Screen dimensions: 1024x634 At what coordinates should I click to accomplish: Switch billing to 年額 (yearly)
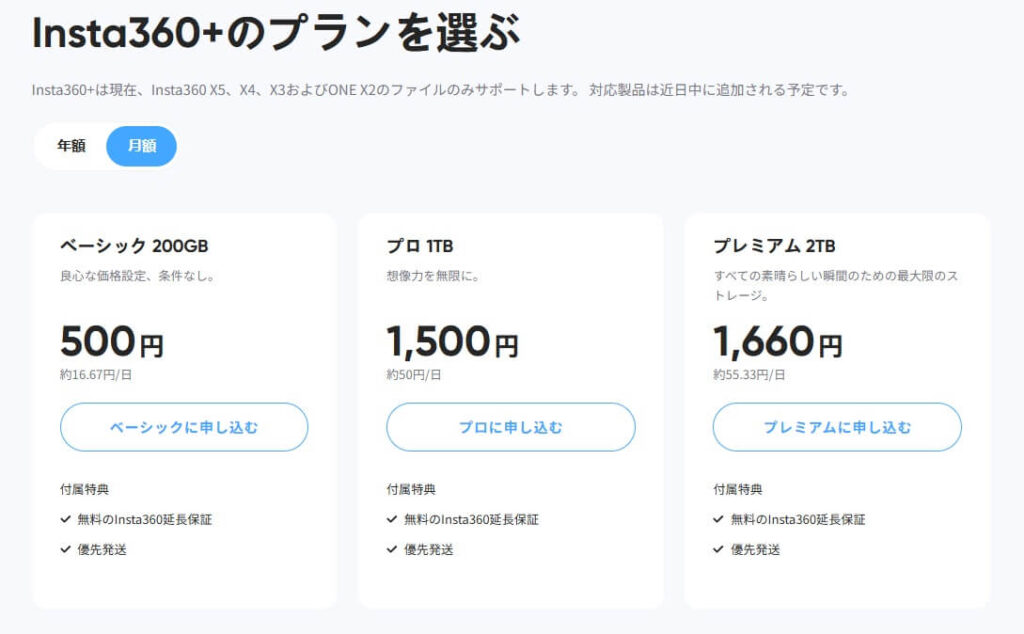point(71,146)
